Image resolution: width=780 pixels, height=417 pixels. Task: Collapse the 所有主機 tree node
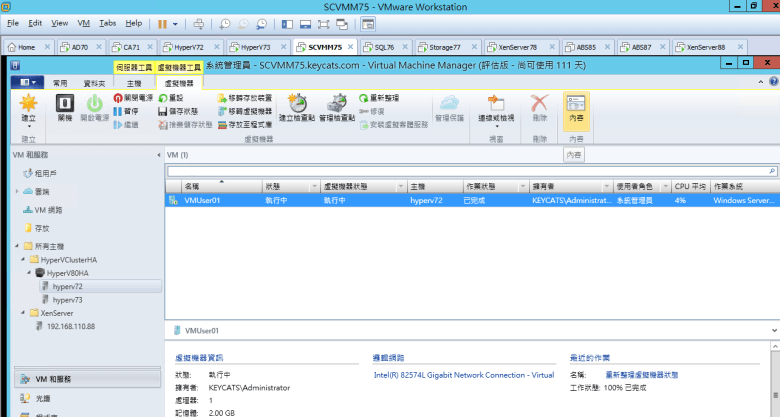point(17,246)
